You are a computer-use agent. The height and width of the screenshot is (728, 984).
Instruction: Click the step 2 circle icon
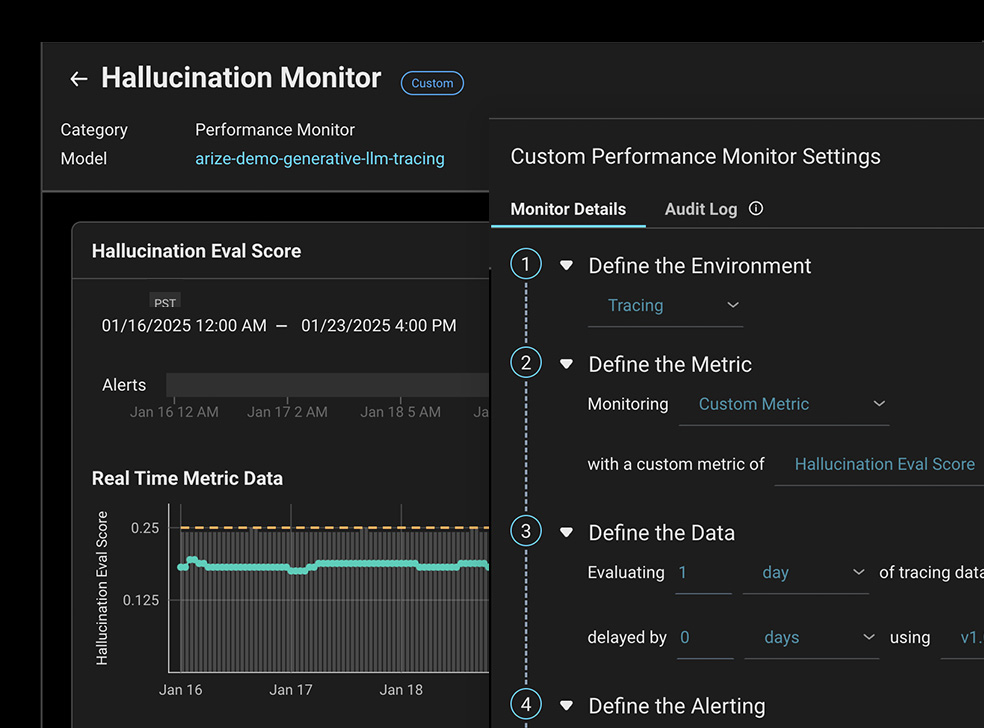click(x=526, y=363)
